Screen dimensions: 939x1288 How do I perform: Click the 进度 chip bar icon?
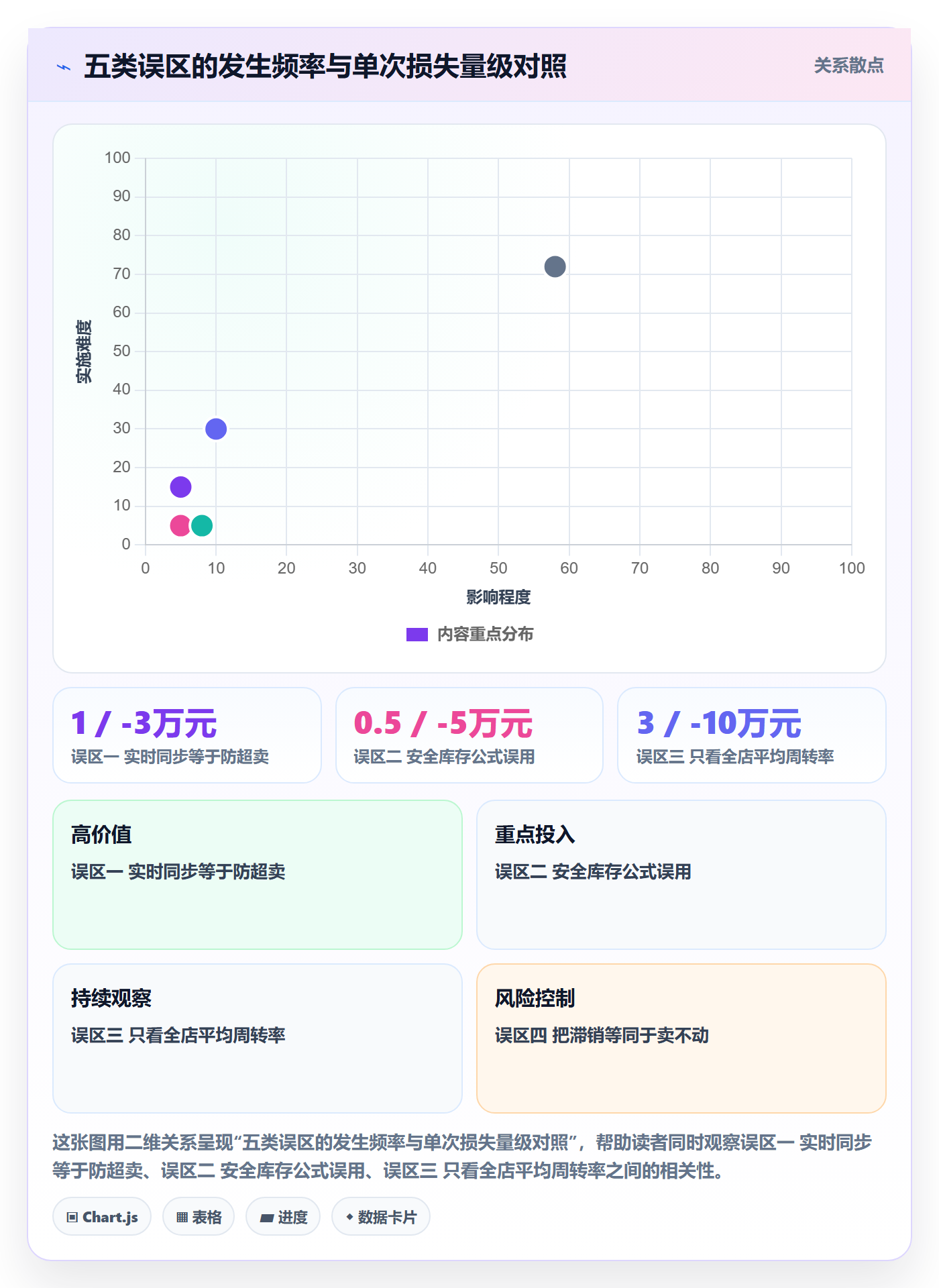pyautogui.click(x=266, y=1218)
